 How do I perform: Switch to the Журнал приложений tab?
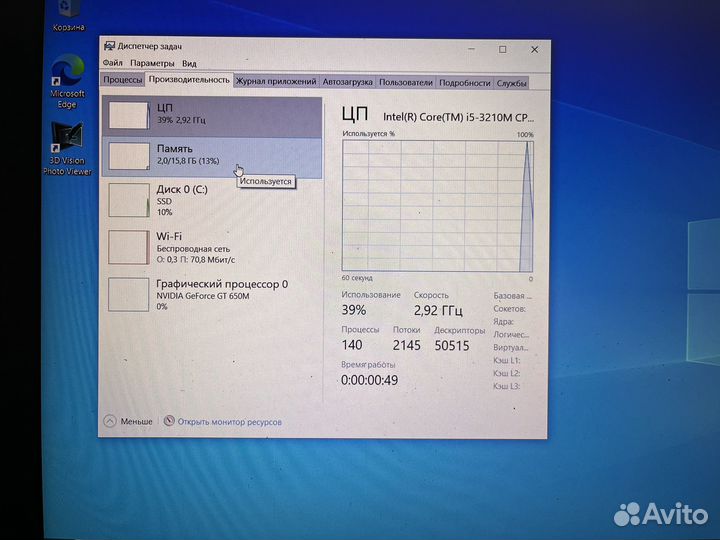click(275, 82)
